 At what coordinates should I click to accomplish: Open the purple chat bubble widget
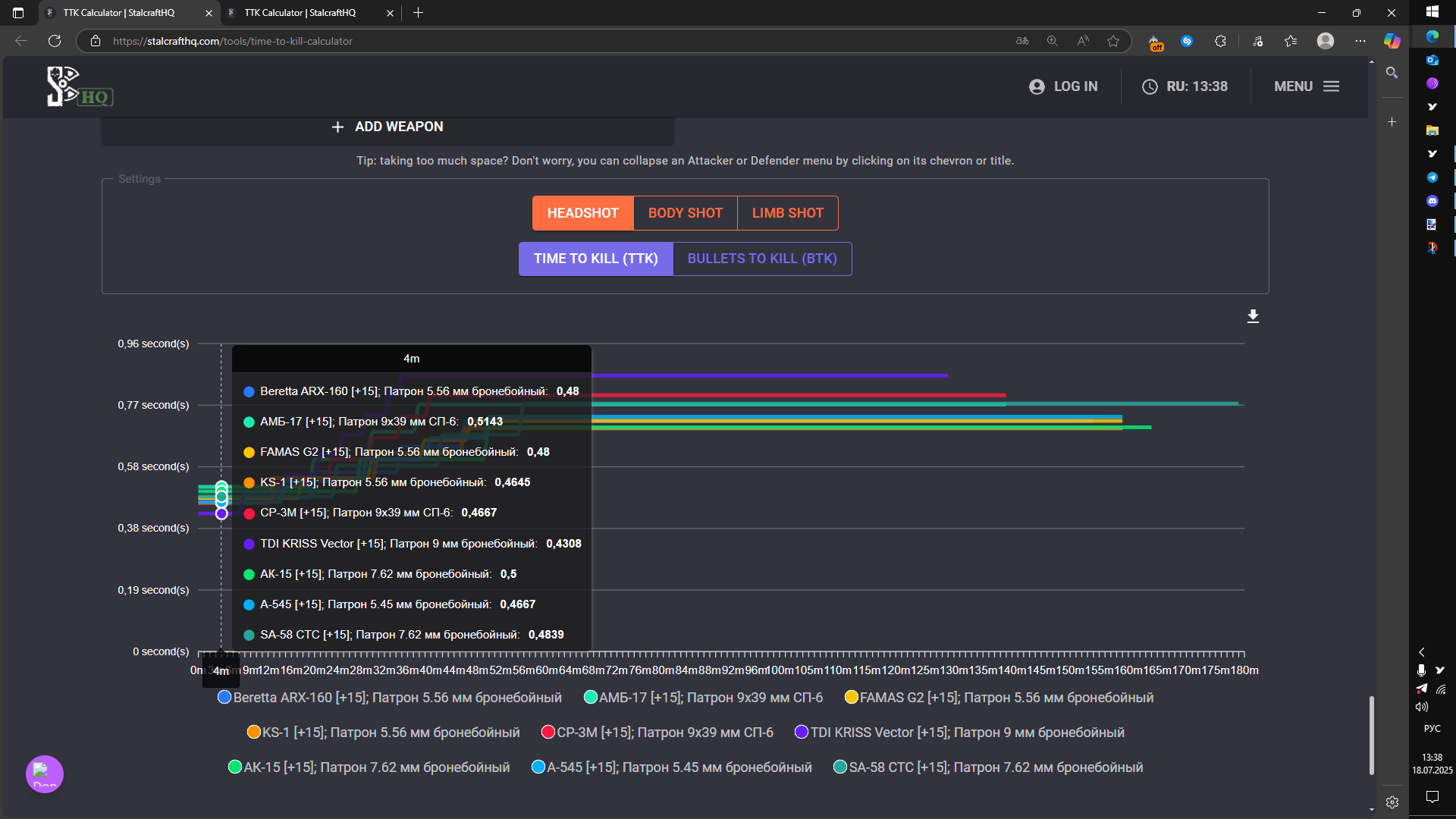[45, 773]
